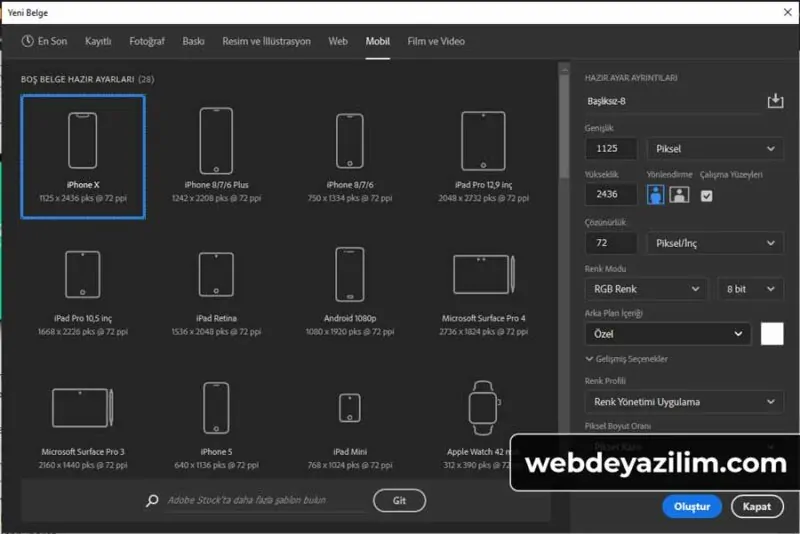Select the iPhone 5 preset icon
The image size is (800, 534).
tap(216, 408)
